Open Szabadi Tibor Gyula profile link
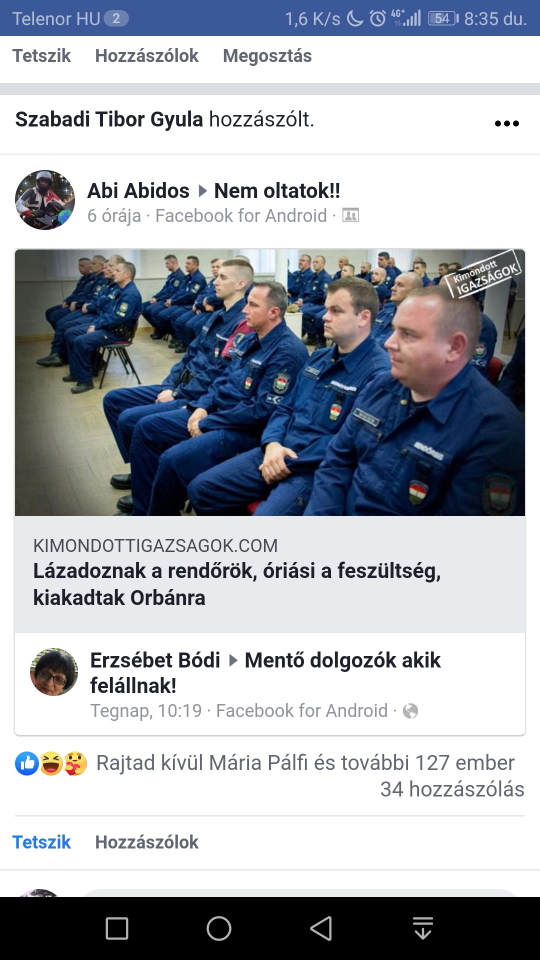Viewport: 540px width, 960px height. (109, 119)
